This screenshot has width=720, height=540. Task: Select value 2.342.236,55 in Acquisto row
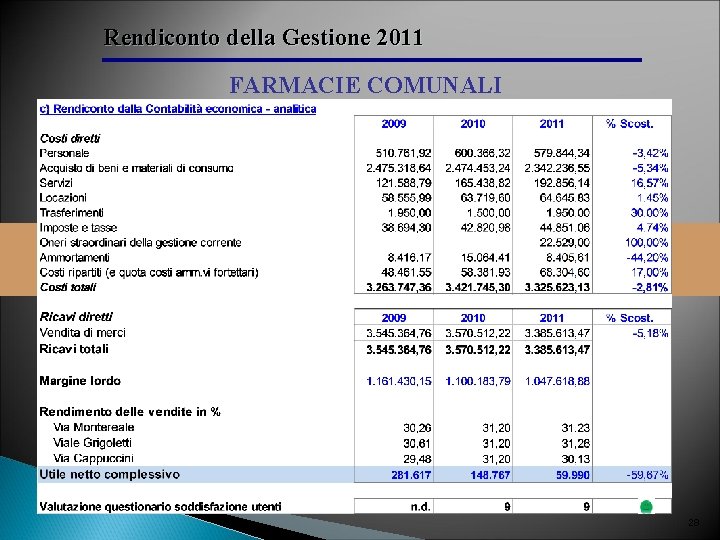(x=557, y=168)
